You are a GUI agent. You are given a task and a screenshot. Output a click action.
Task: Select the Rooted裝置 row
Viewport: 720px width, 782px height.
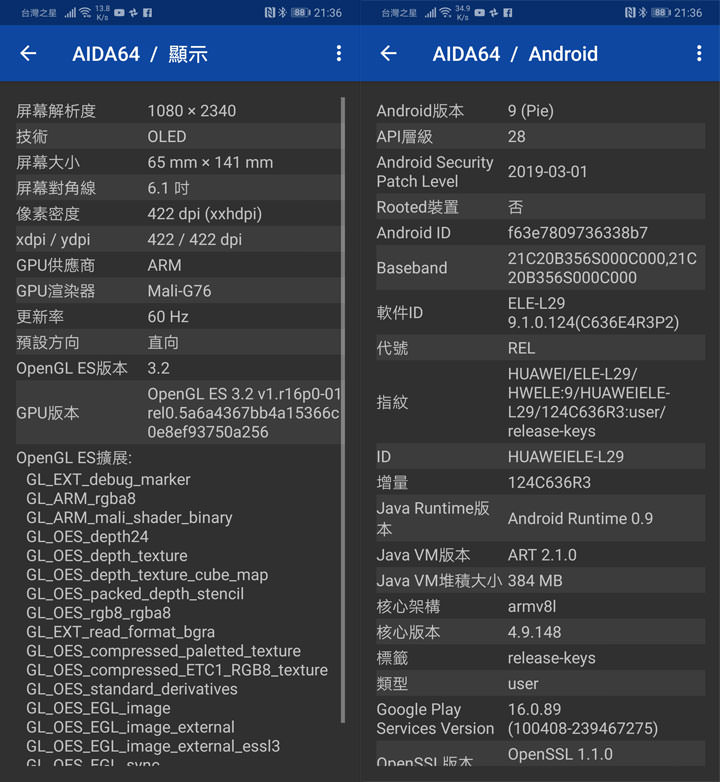point(540,206)
